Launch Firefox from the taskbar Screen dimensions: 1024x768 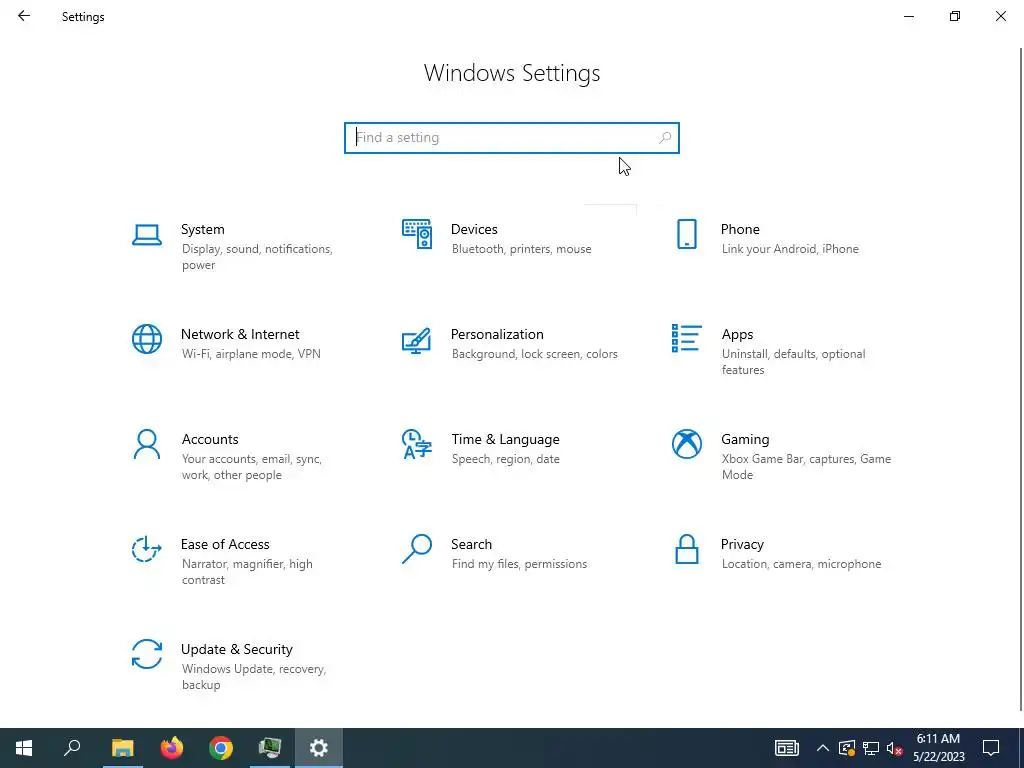(172, 748)
